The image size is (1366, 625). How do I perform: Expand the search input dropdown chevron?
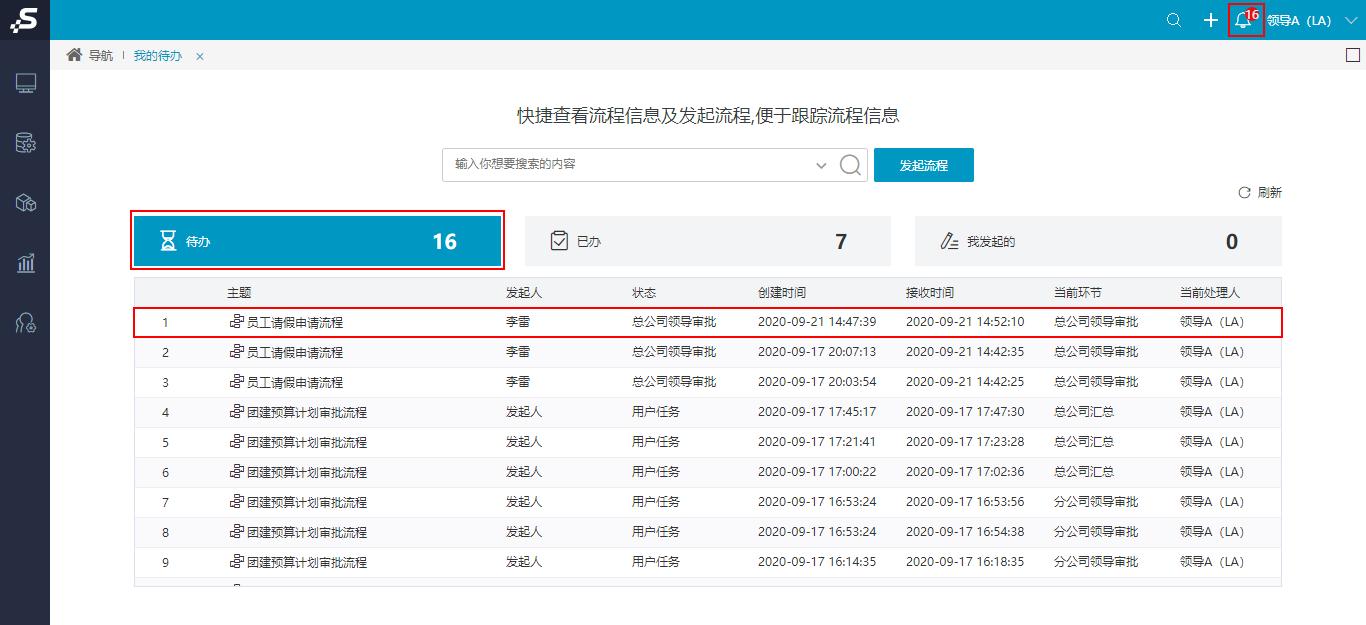pos(820,164)
